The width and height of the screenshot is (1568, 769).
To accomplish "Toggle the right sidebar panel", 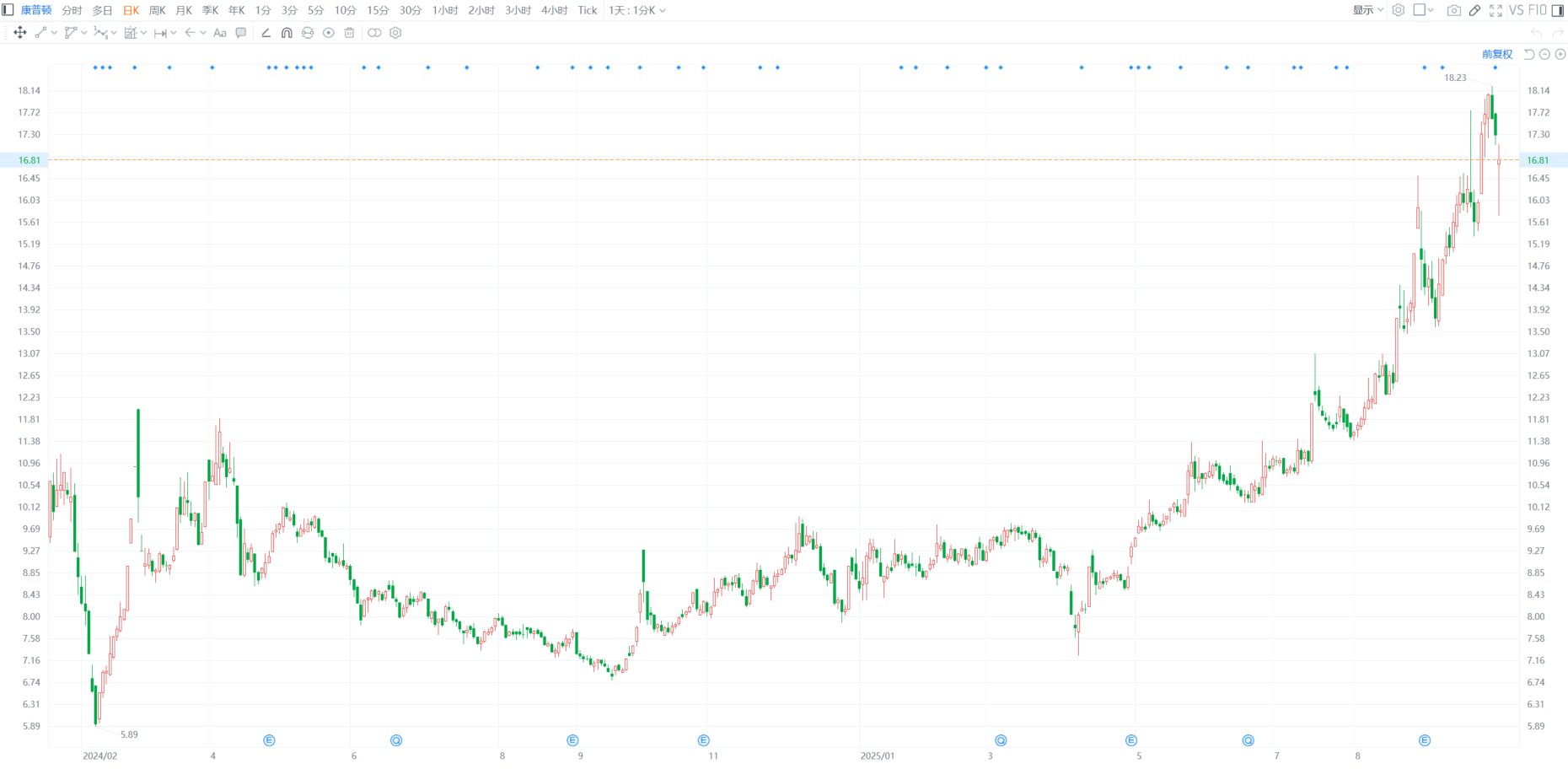I will (1558, 10).
